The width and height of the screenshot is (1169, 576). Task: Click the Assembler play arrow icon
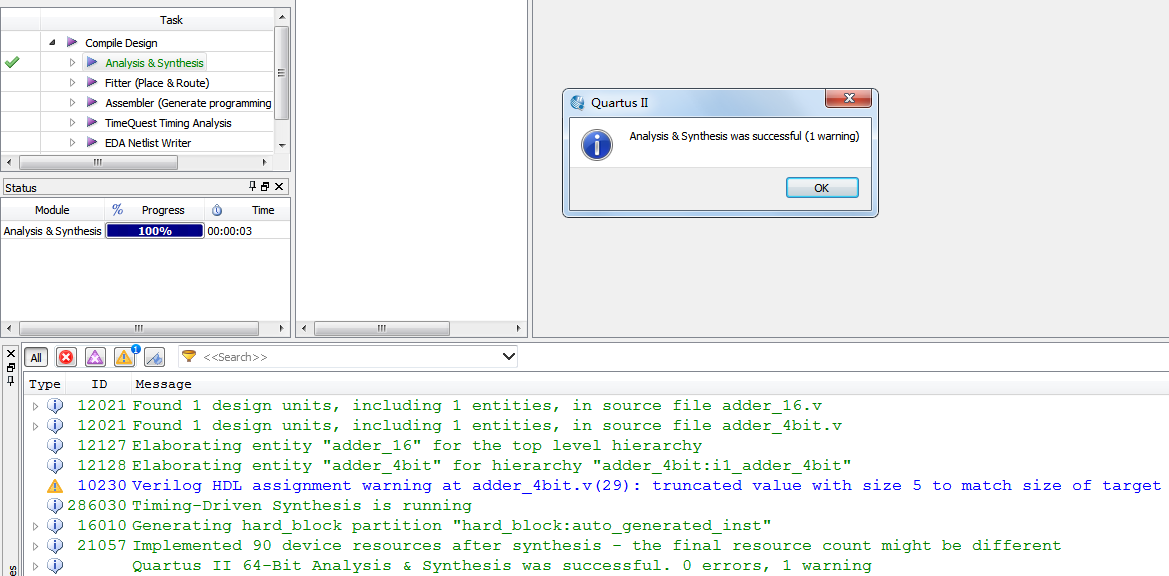(x=92, y=102)
